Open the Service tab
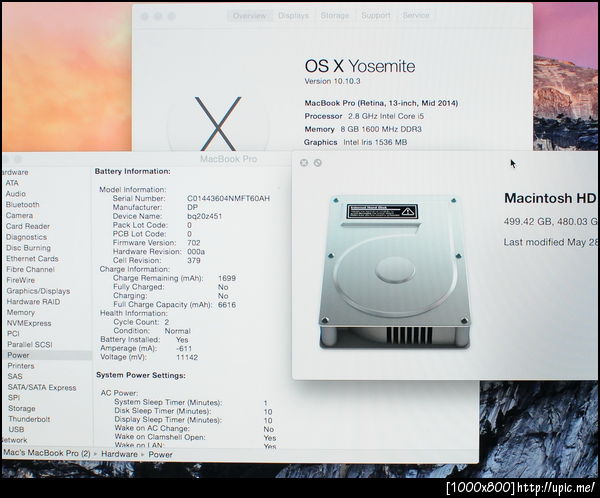 416,16
